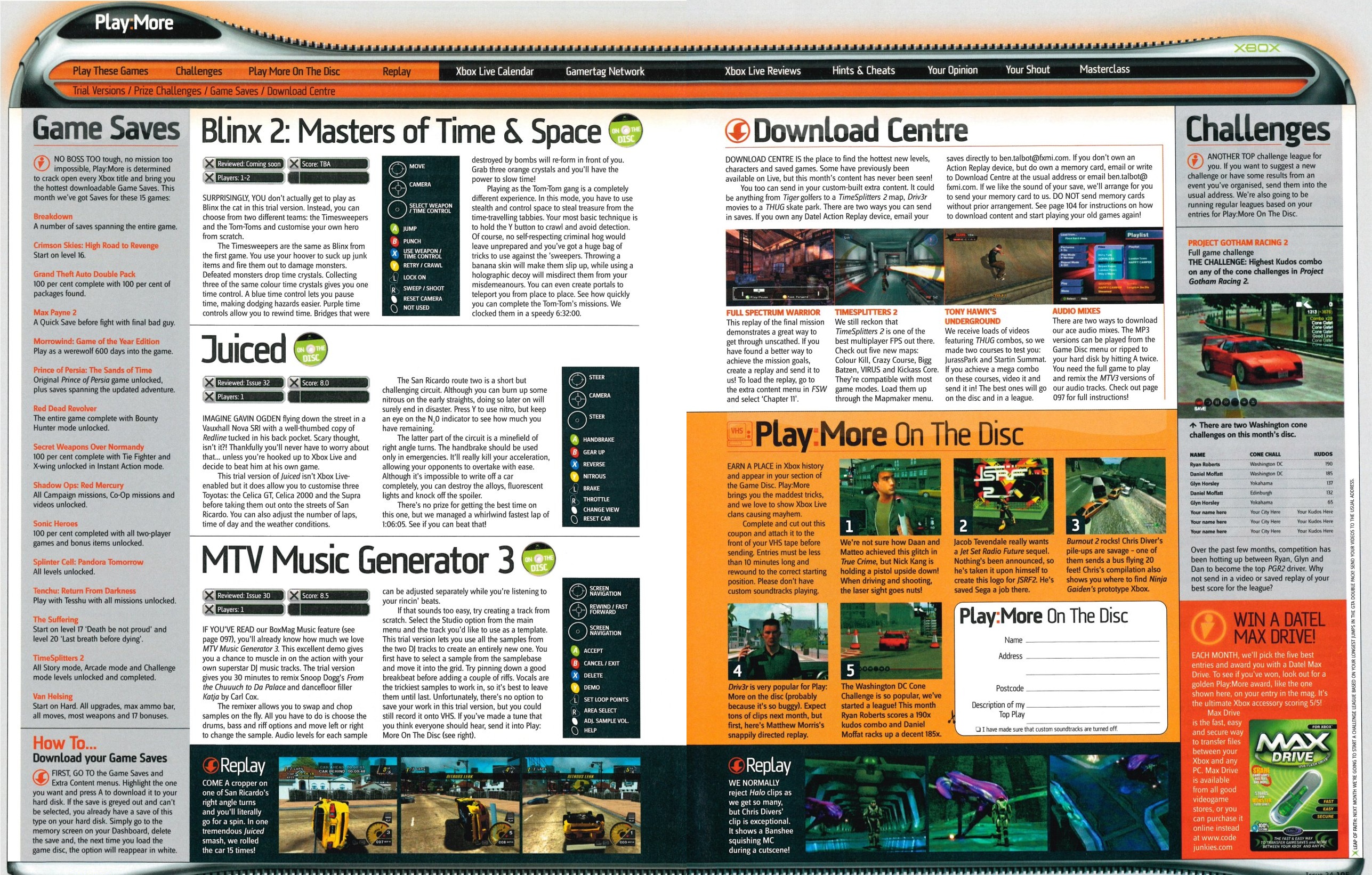Viewport: 1372px width, 875px height.
Task: Click the X box beside Score: 8.0
Action: [294, 383]
